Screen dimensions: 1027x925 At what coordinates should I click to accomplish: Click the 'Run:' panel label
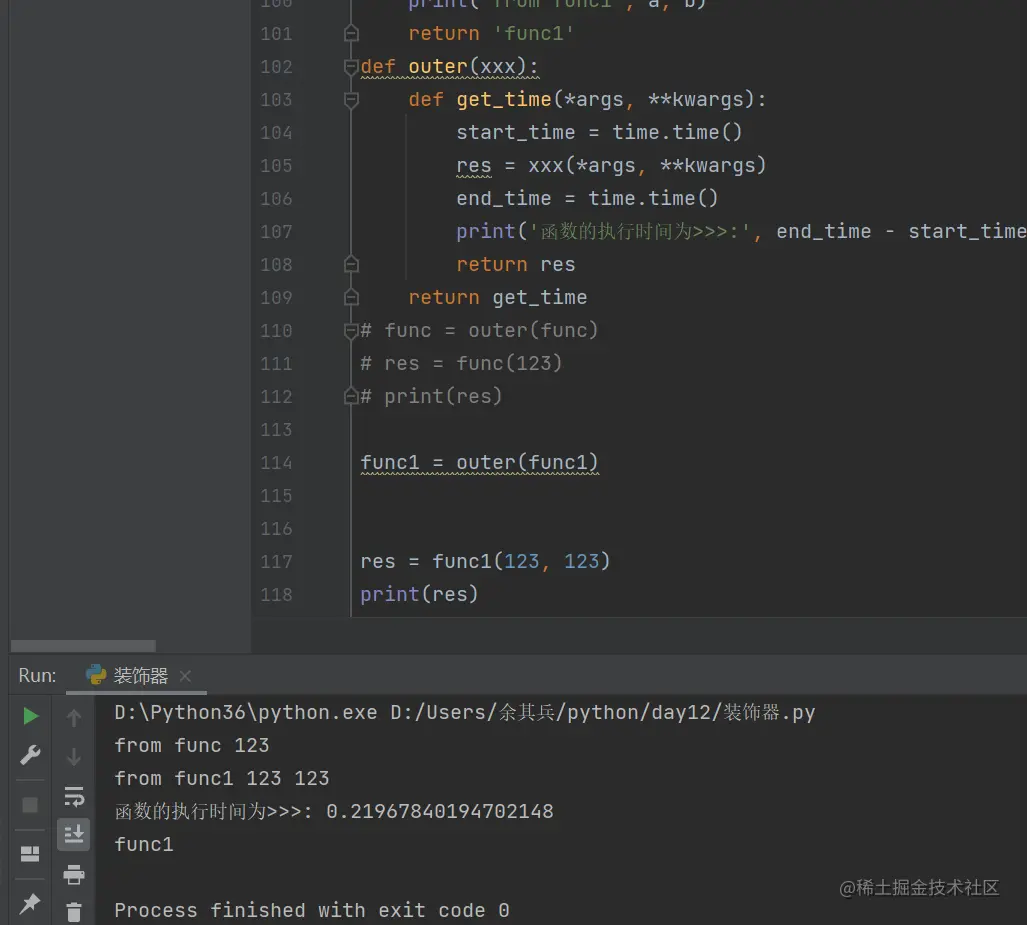pyautogui.click(x=37, y=675)
